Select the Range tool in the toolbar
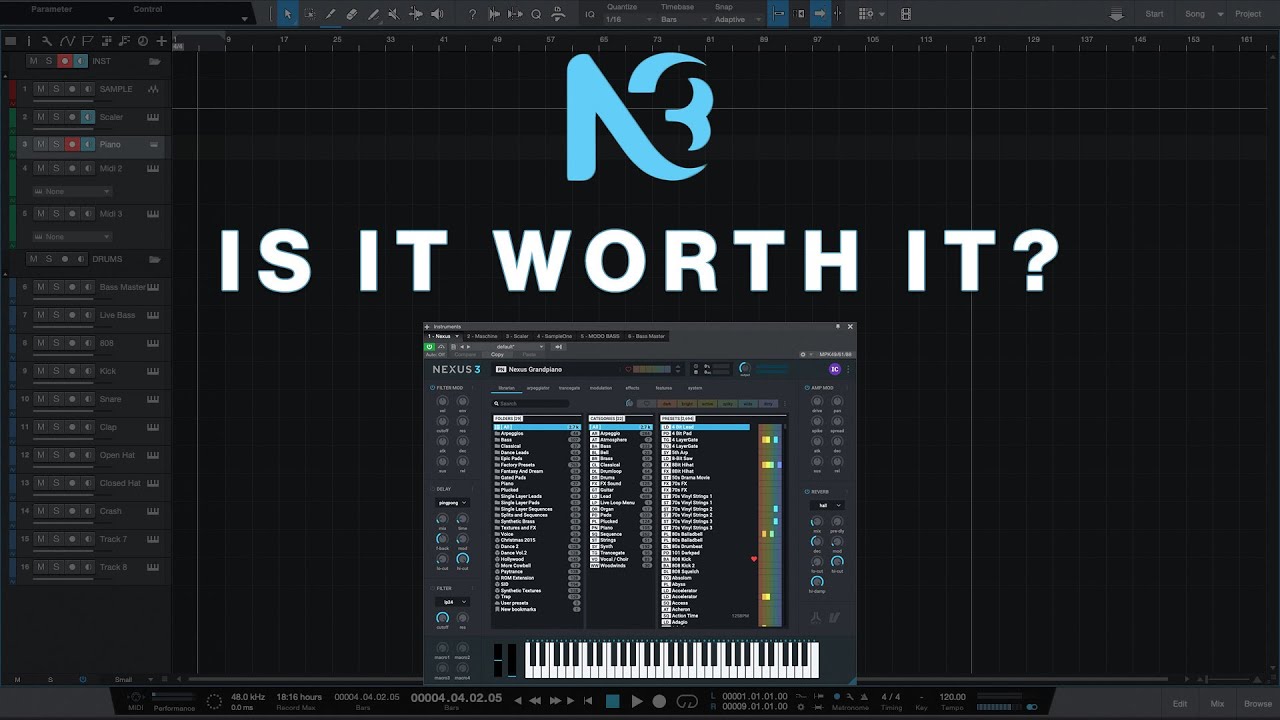Viewport: 1280px width, 720px height. [309, 14]
